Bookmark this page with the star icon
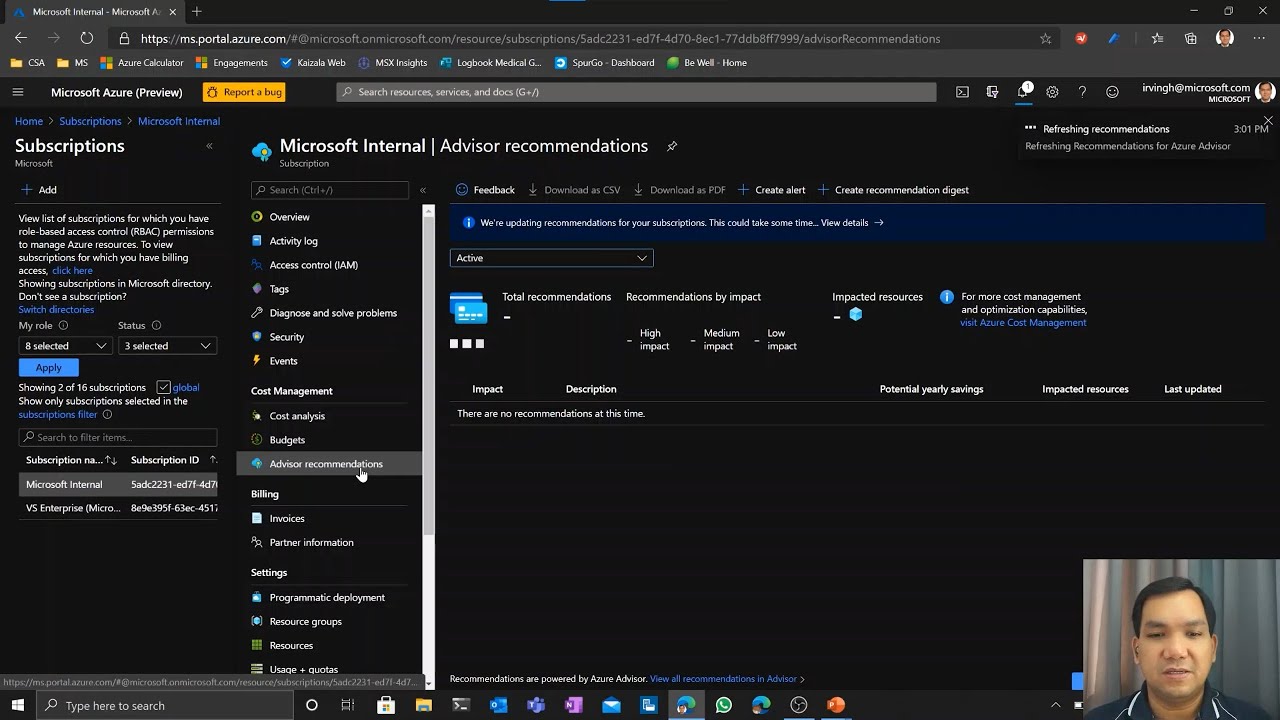Viewport: 1280px width, 720px height. click(1045, 38)
